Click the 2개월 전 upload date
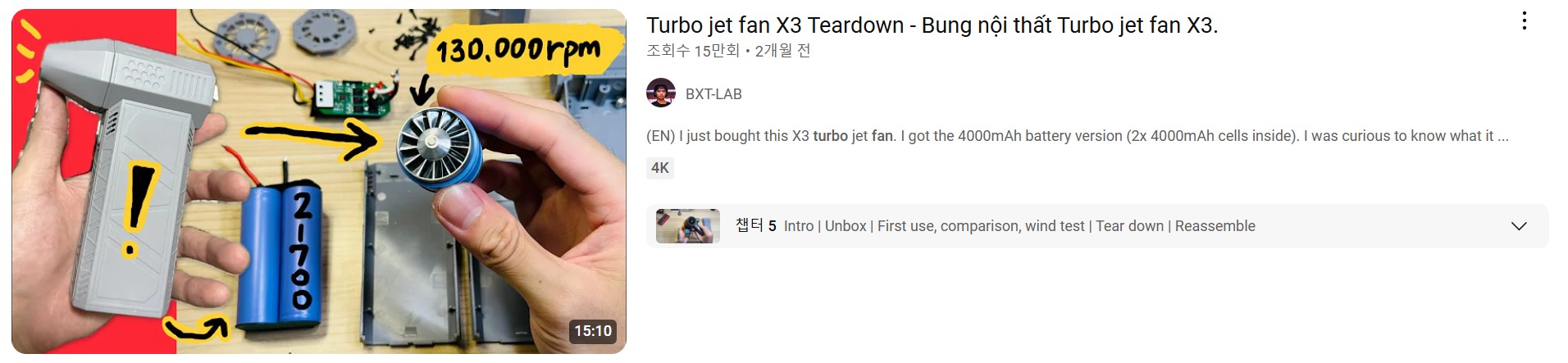1568x363 pixels. tap(782, 51)
